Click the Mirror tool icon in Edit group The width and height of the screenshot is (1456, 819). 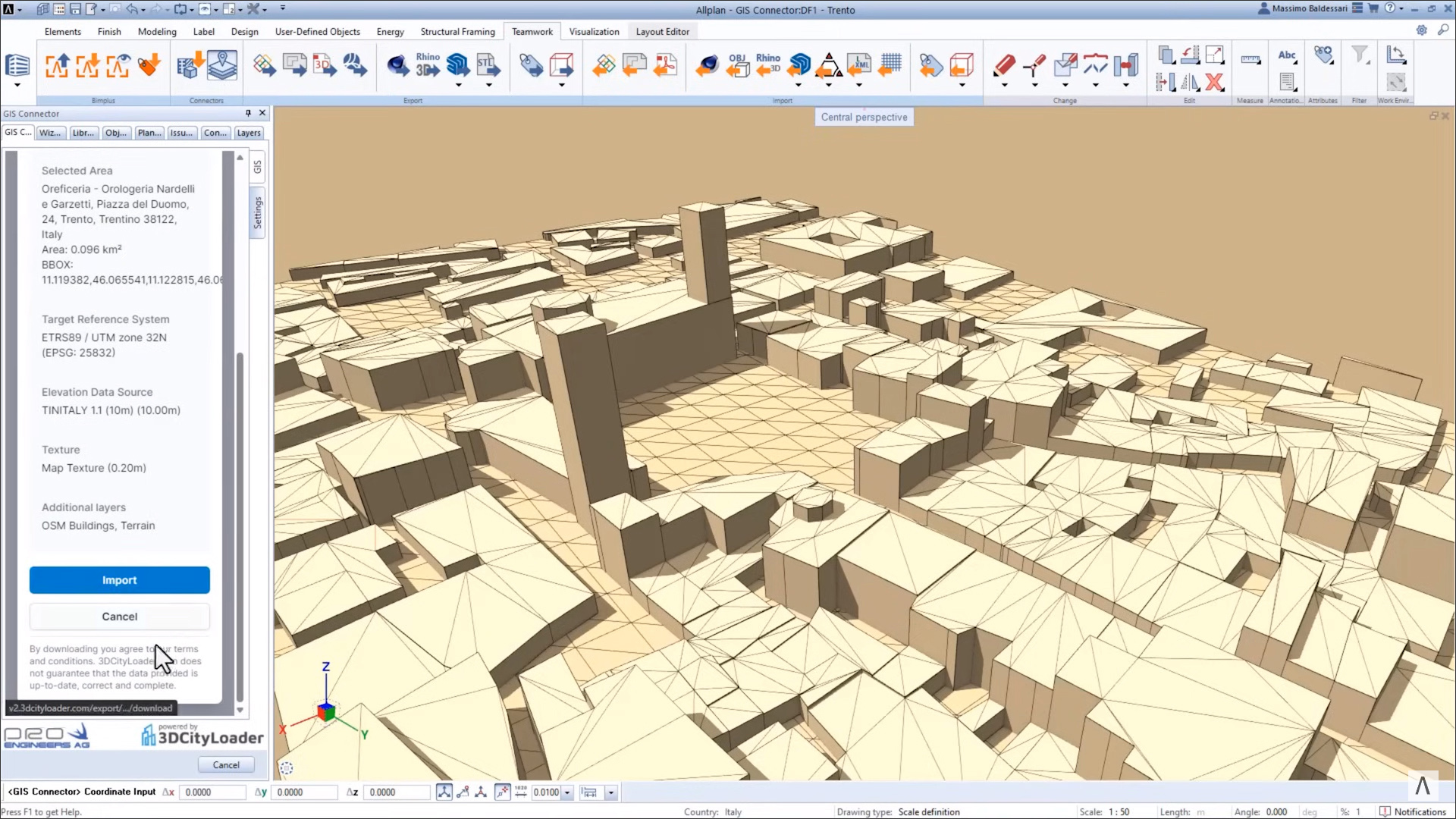pyautogui.click(x=1190, y=82)
